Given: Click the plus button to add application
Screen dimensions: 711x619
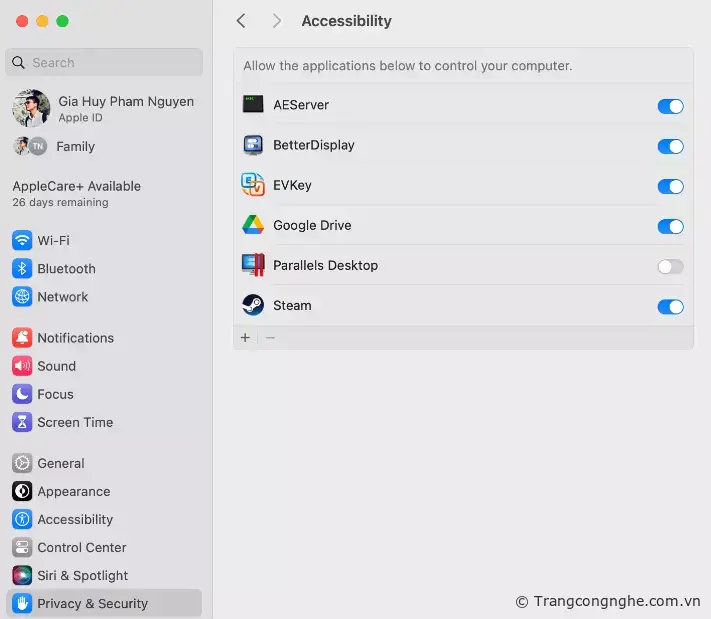Looking at the screenshot, I should [x=245, y=338].
